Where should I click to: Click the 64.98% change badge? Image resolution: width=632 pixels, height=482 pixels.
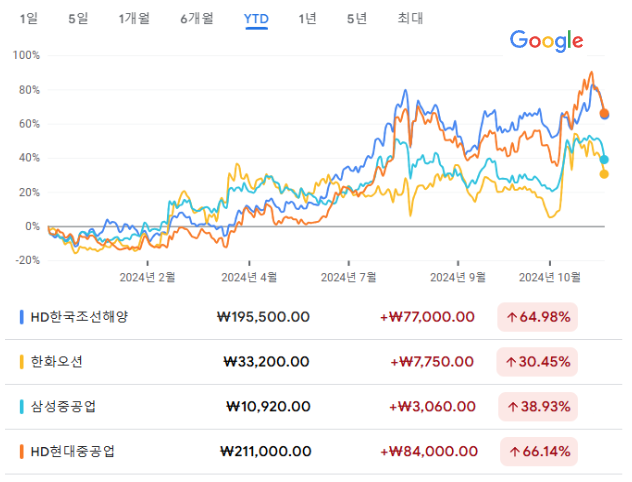point(539,317)
